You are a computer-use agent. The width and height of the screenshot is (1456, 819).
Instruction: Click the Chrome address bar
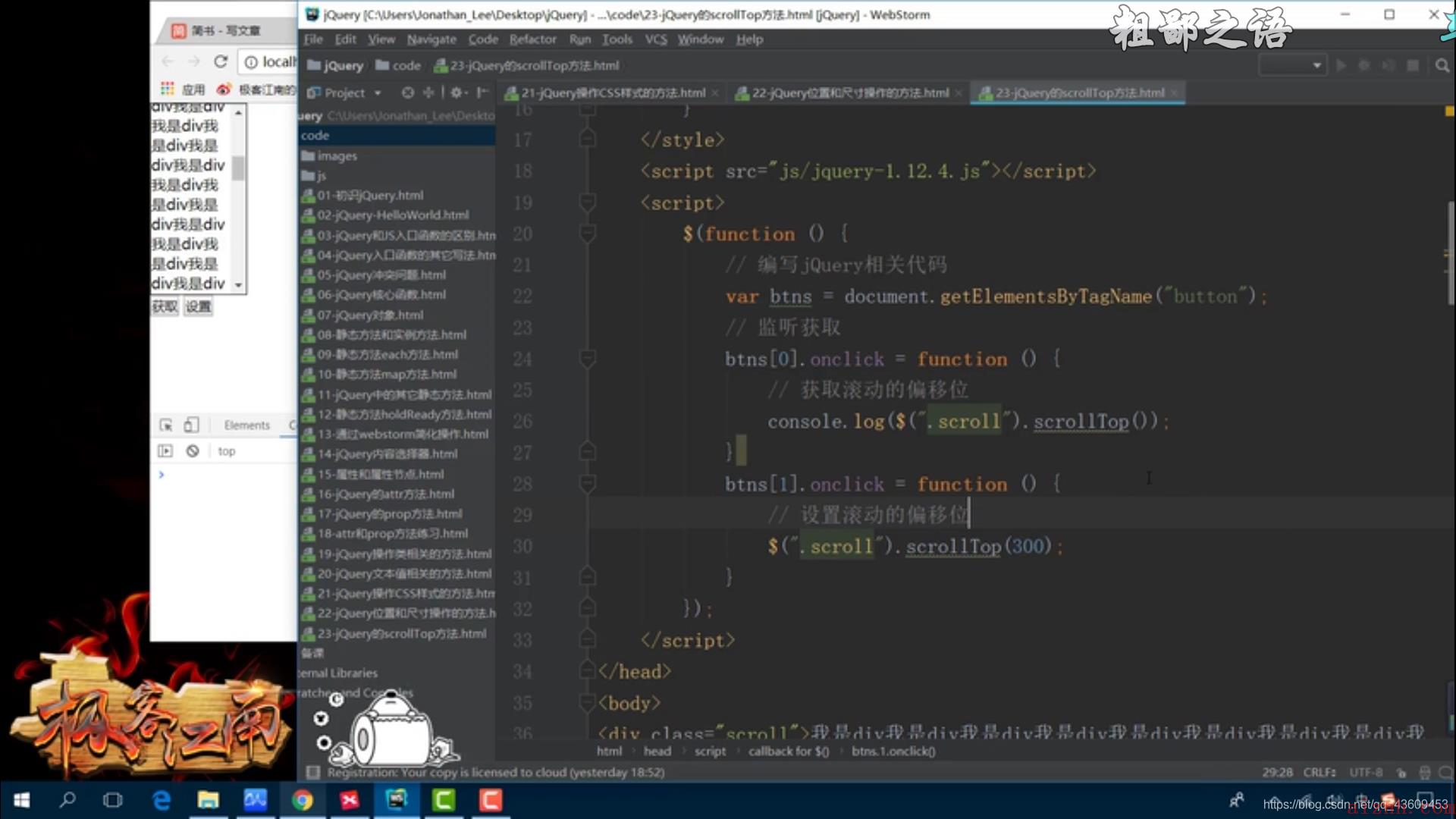[268, 61]
